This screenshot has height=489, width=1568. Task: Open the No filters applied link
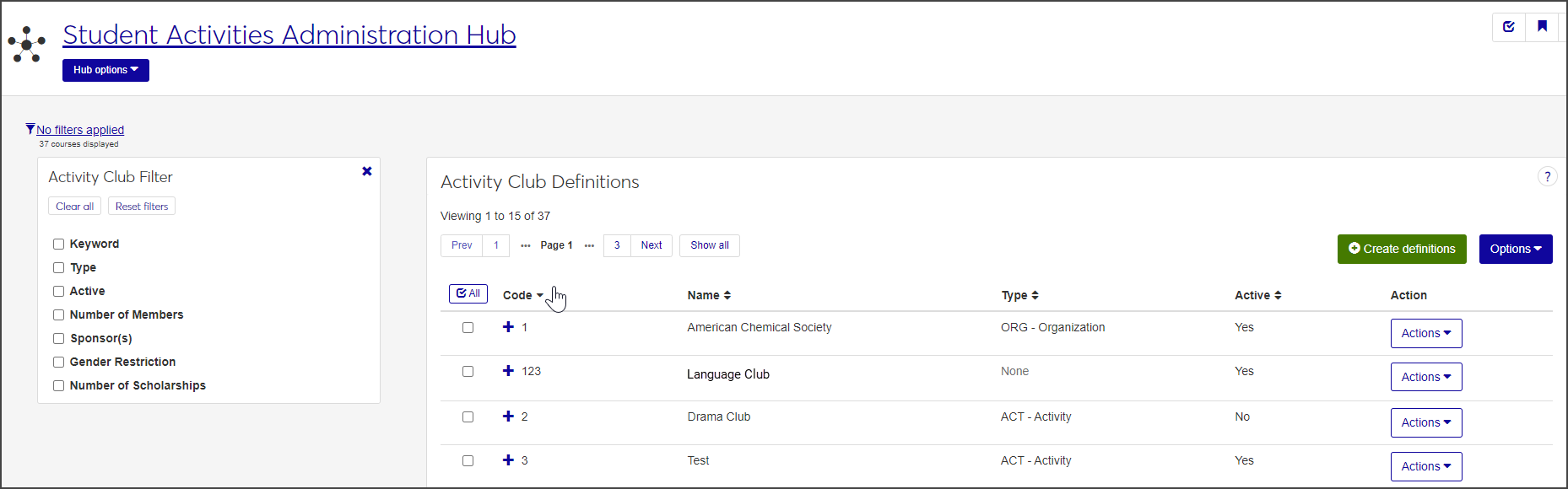(x=80, y=130)
